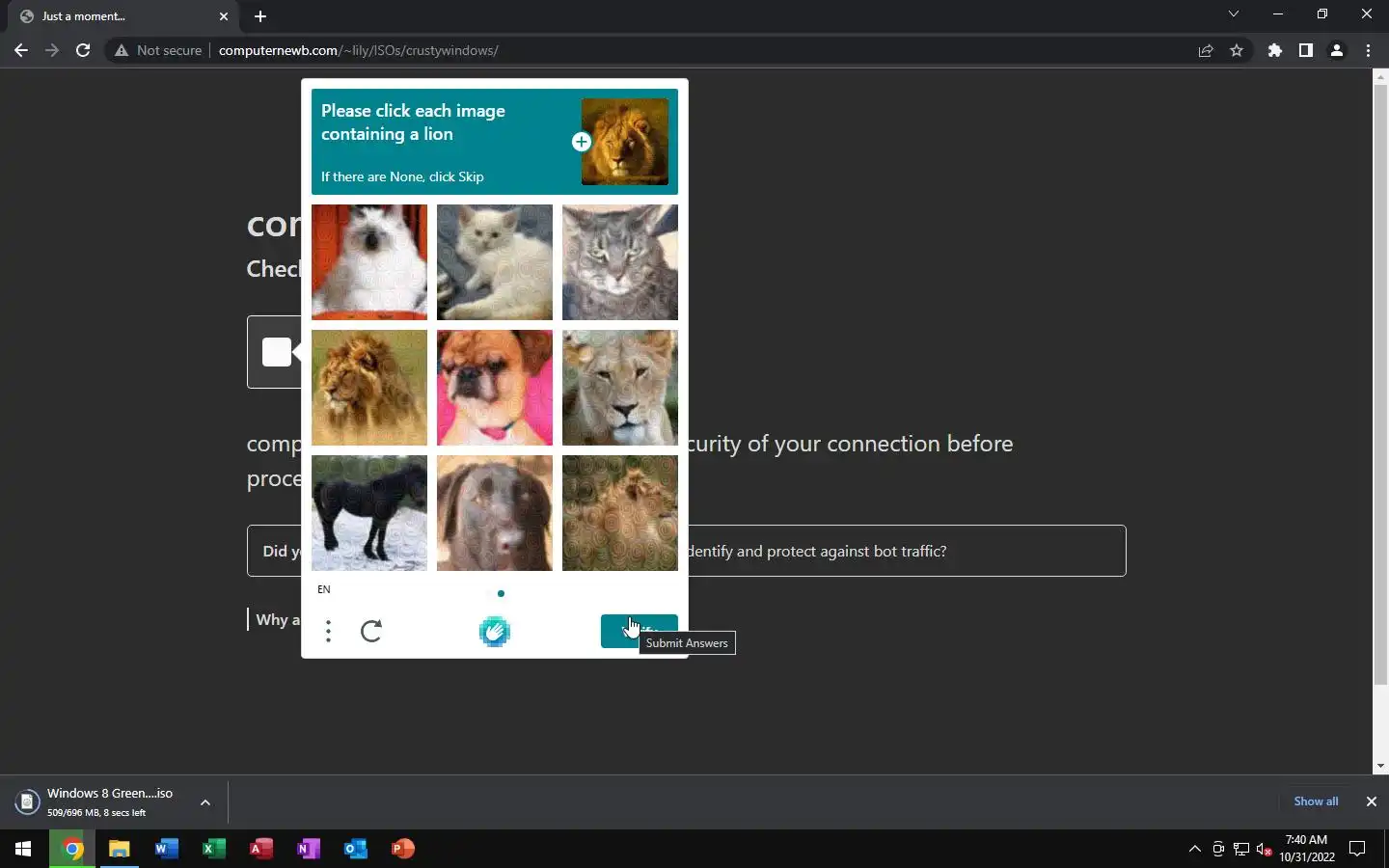This screenshot has height=868, width=1389.
Task: Select the male lion with mane image
Action: click(369, 388)
